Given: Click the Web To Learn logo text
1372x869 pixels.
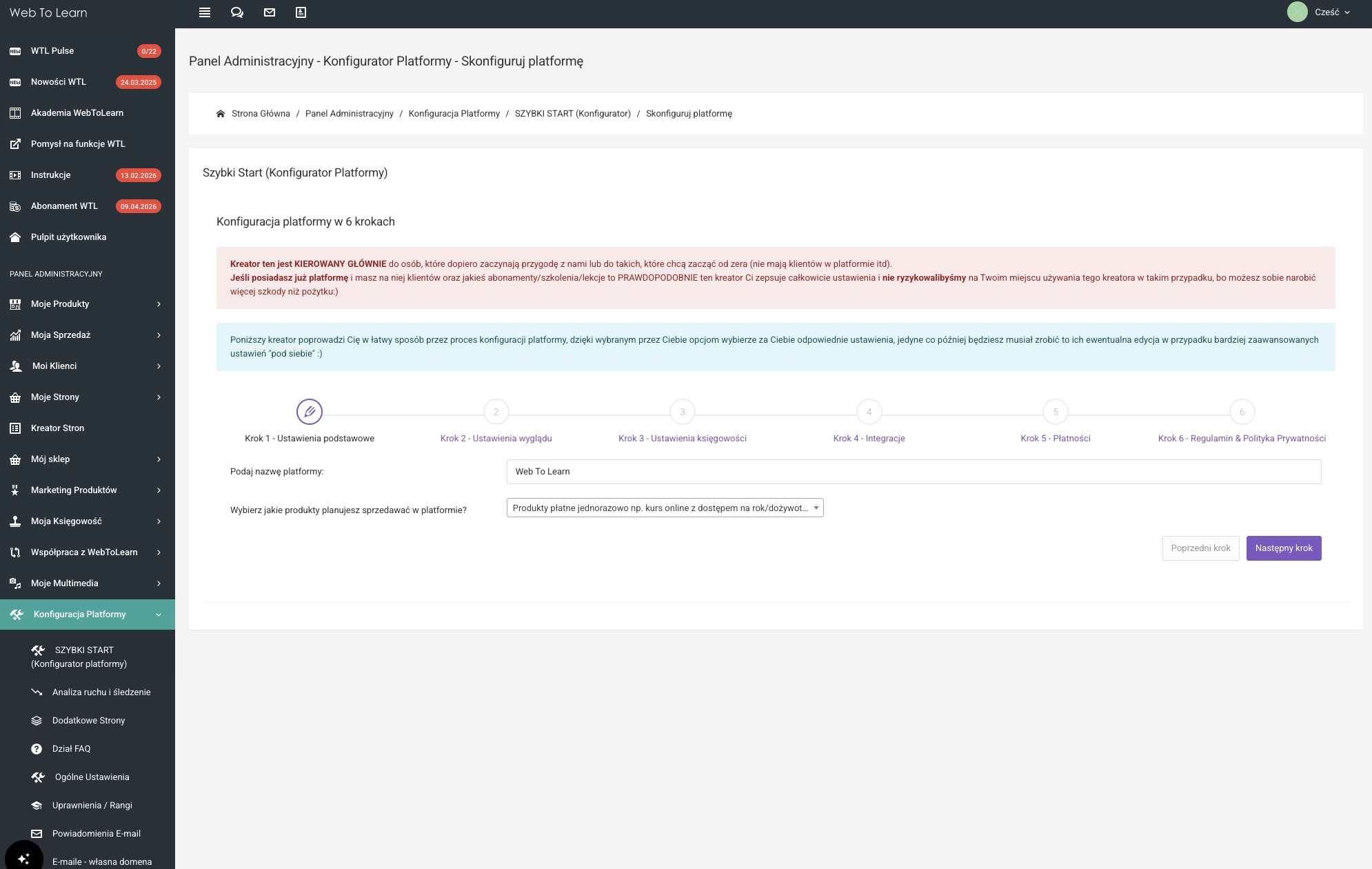Looking at the screenshot, I should 48,12.
